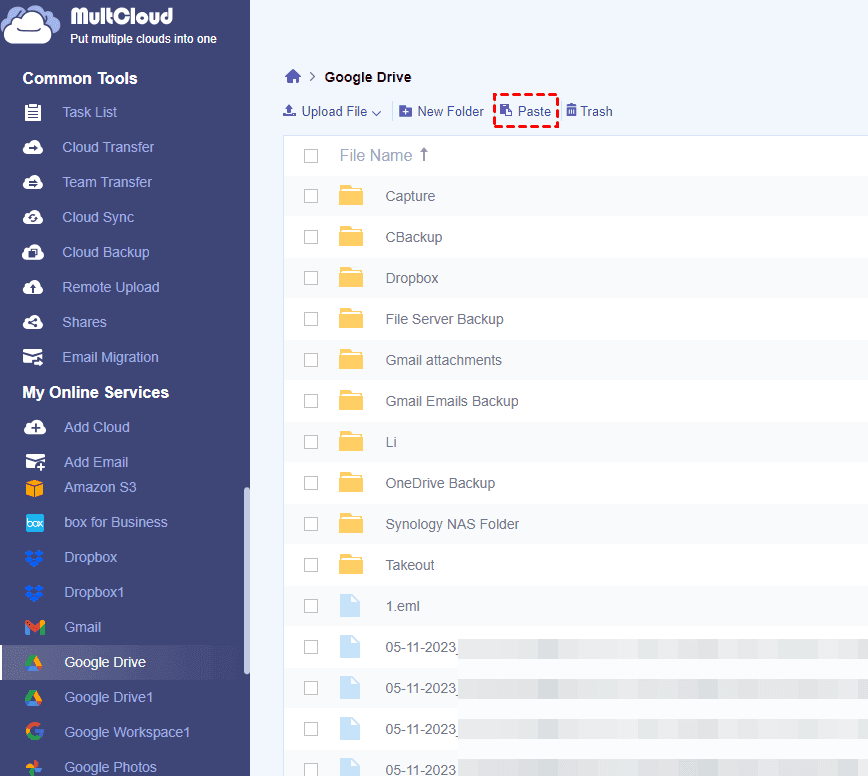Sort by File Name arrow
Viewport: 868px width, 776px height.
424,154
